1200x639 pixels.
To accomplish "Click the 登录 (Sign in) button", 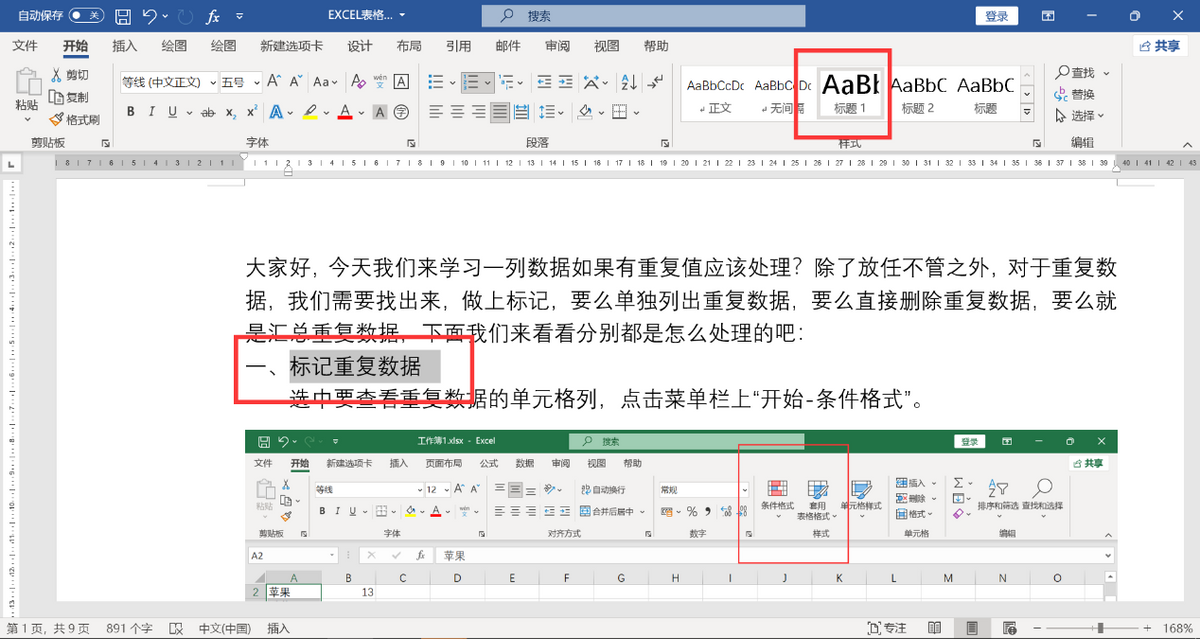I will pos(996,16).
